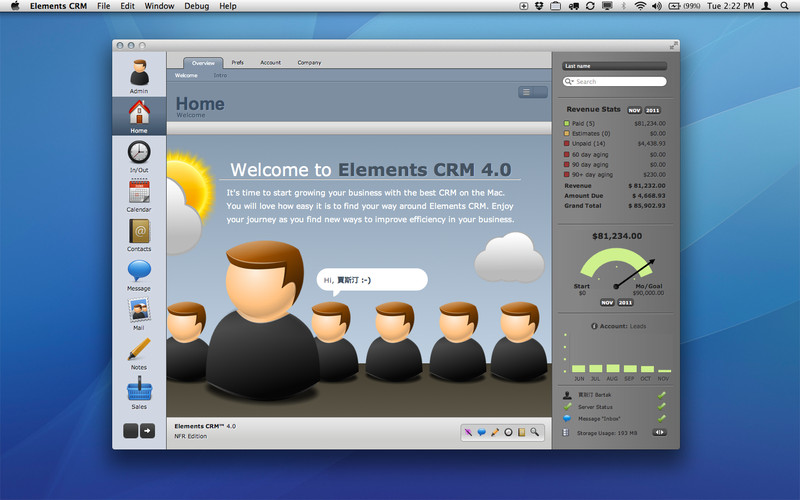
Task: Open the Window menu
Action: (x=159, y=6)
